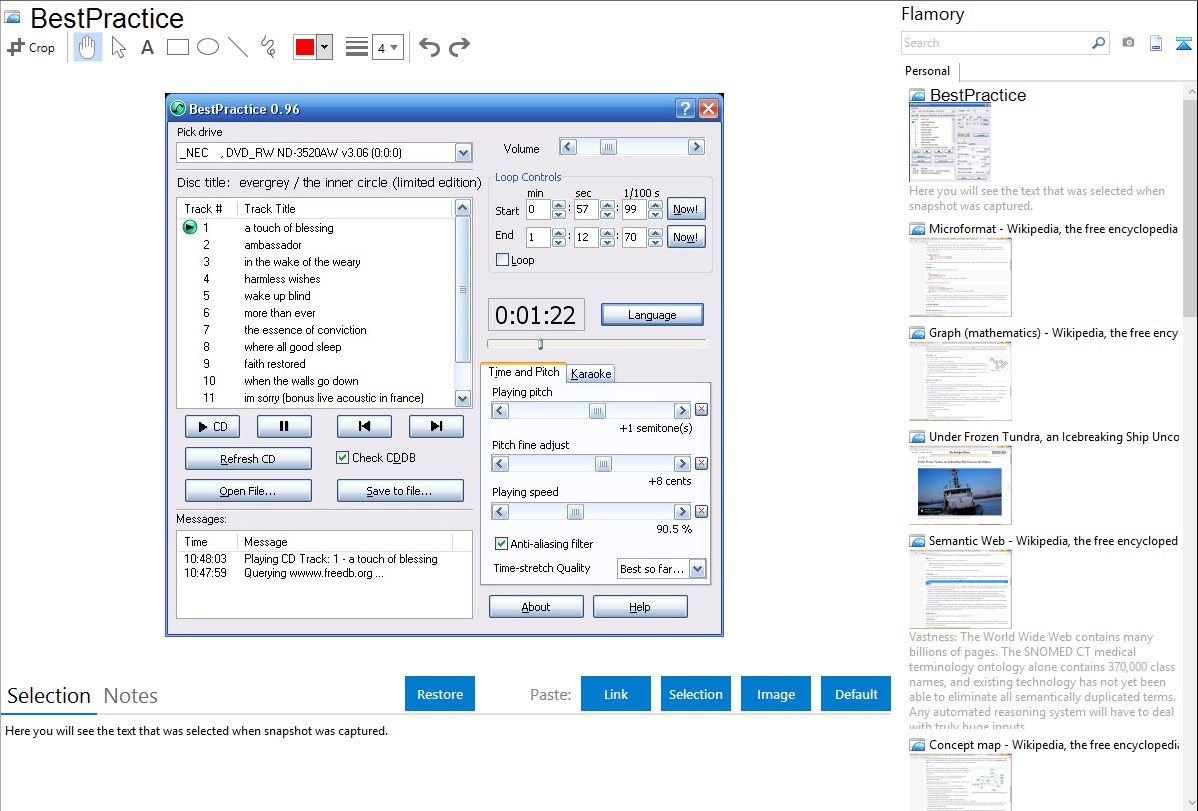
Task: Click the redo arrow
Action: coord(459,47)
